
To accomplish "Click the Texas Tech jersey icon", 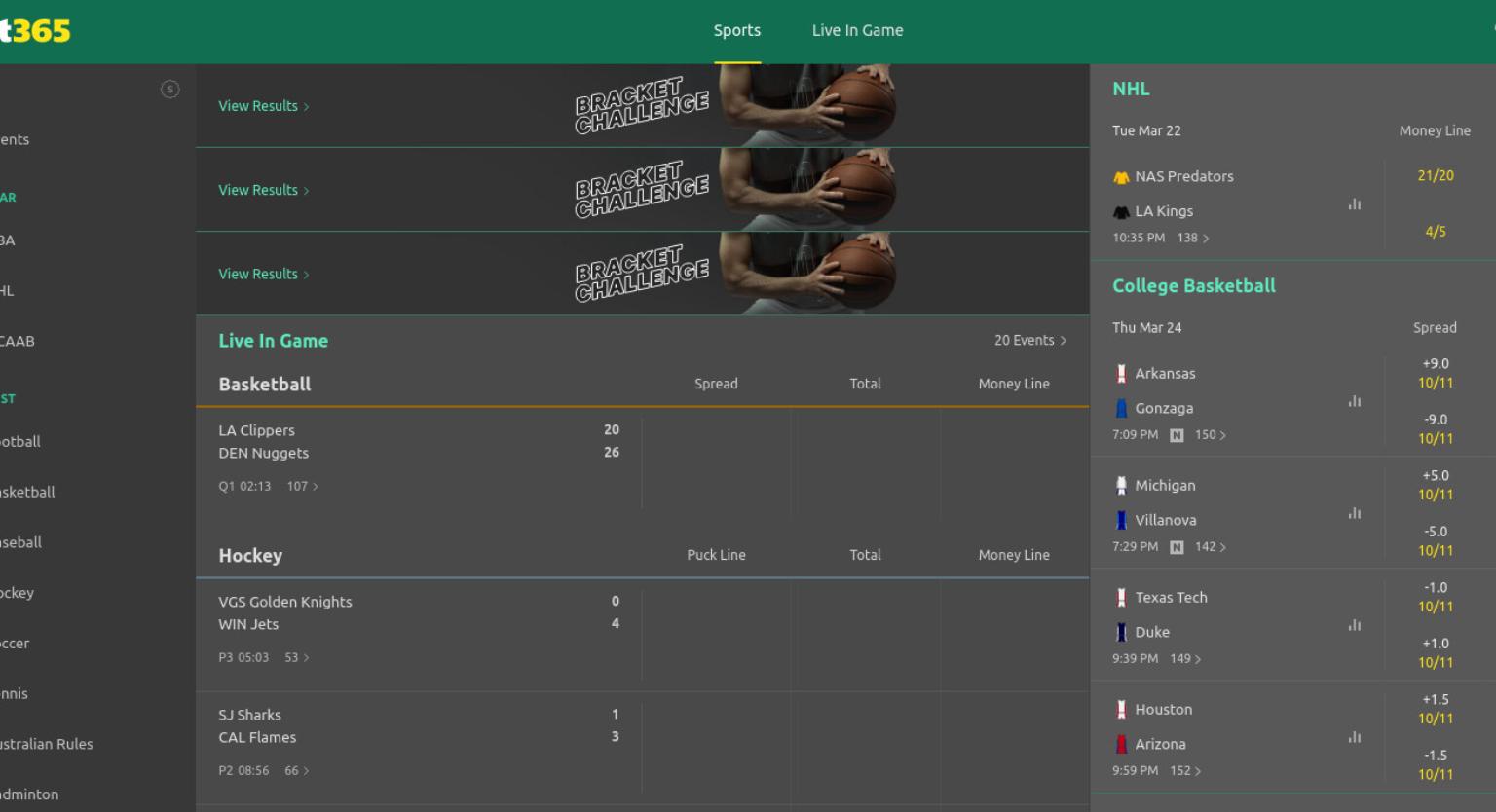I will pyautogui.click(x=1121, y=598).
